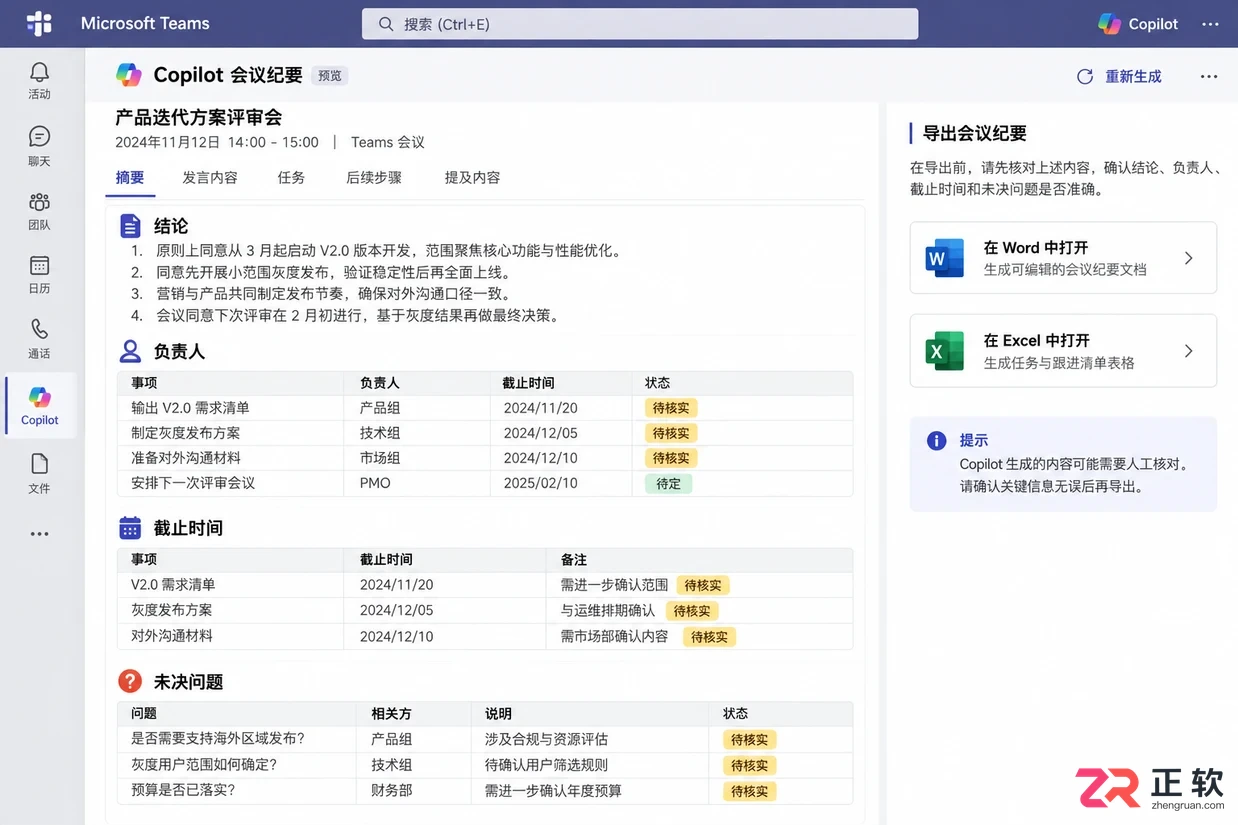Click the 结论 document icon
The height and width of the screenshot is (825, 1238).
click(130, 226)
